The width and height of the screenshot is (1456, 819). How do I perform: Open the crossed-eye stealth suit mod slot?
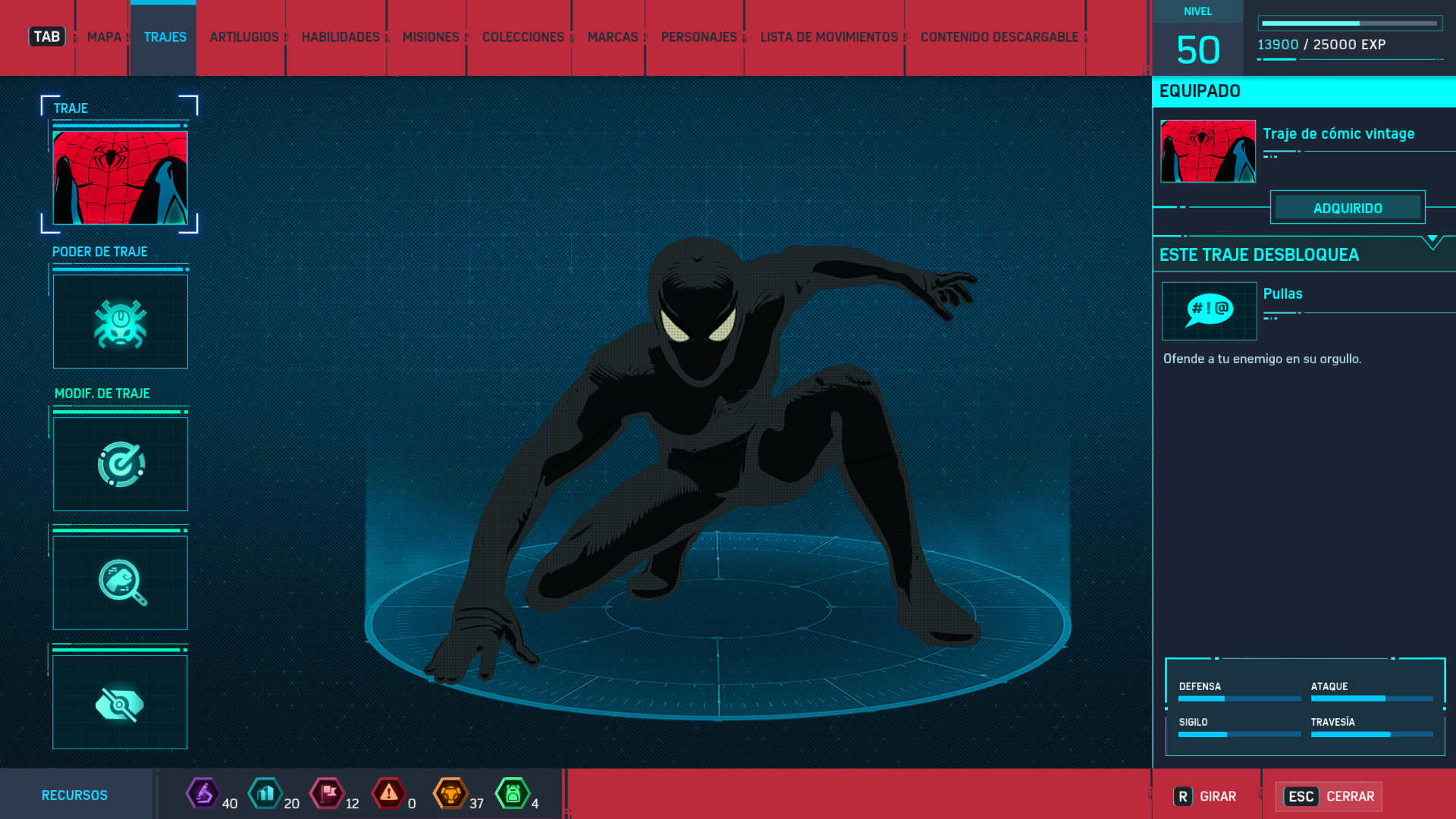(x=121, y=703)
